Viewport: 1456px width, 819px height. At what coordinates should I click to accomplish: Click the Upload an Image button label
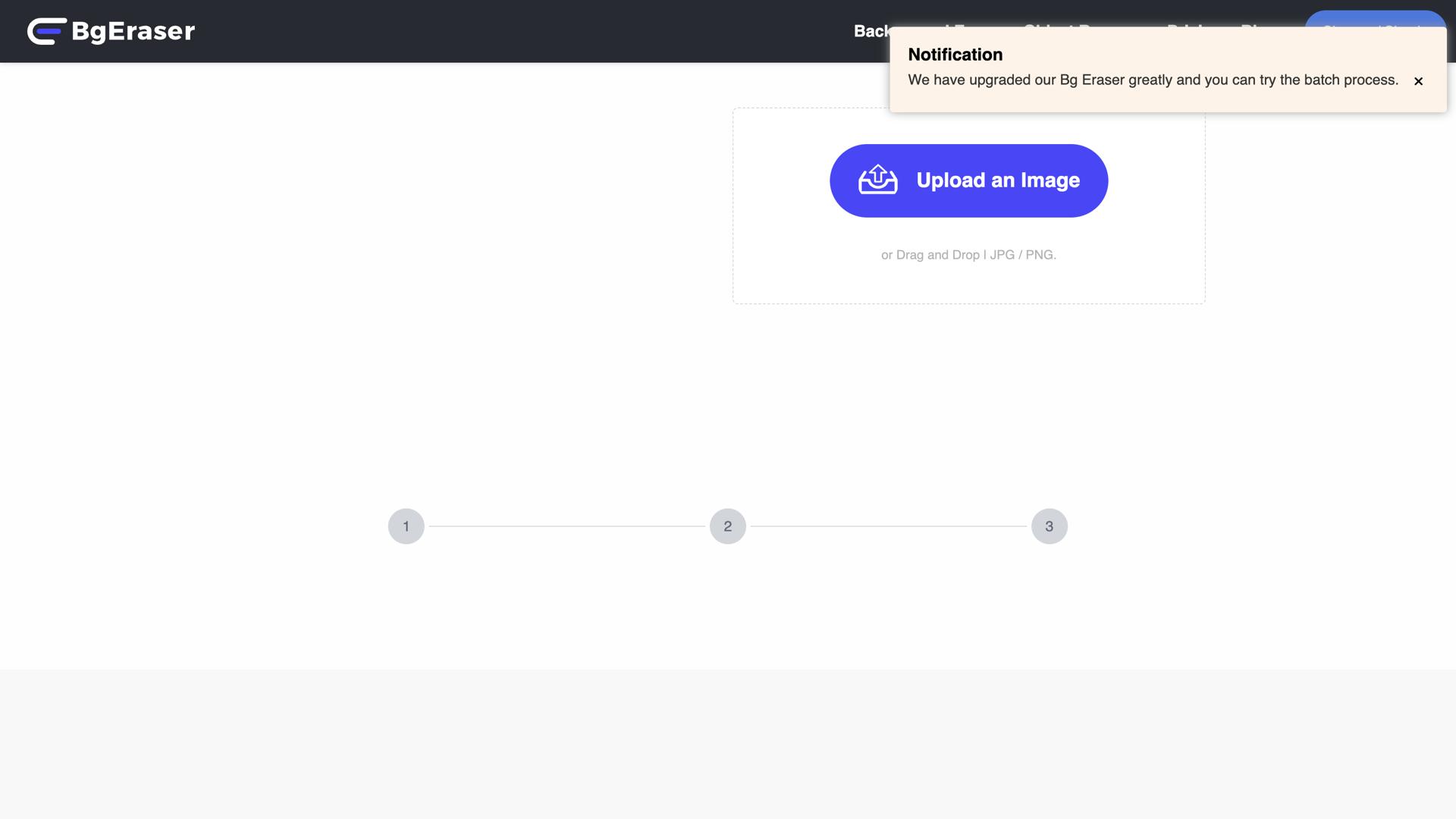(998, 180)
